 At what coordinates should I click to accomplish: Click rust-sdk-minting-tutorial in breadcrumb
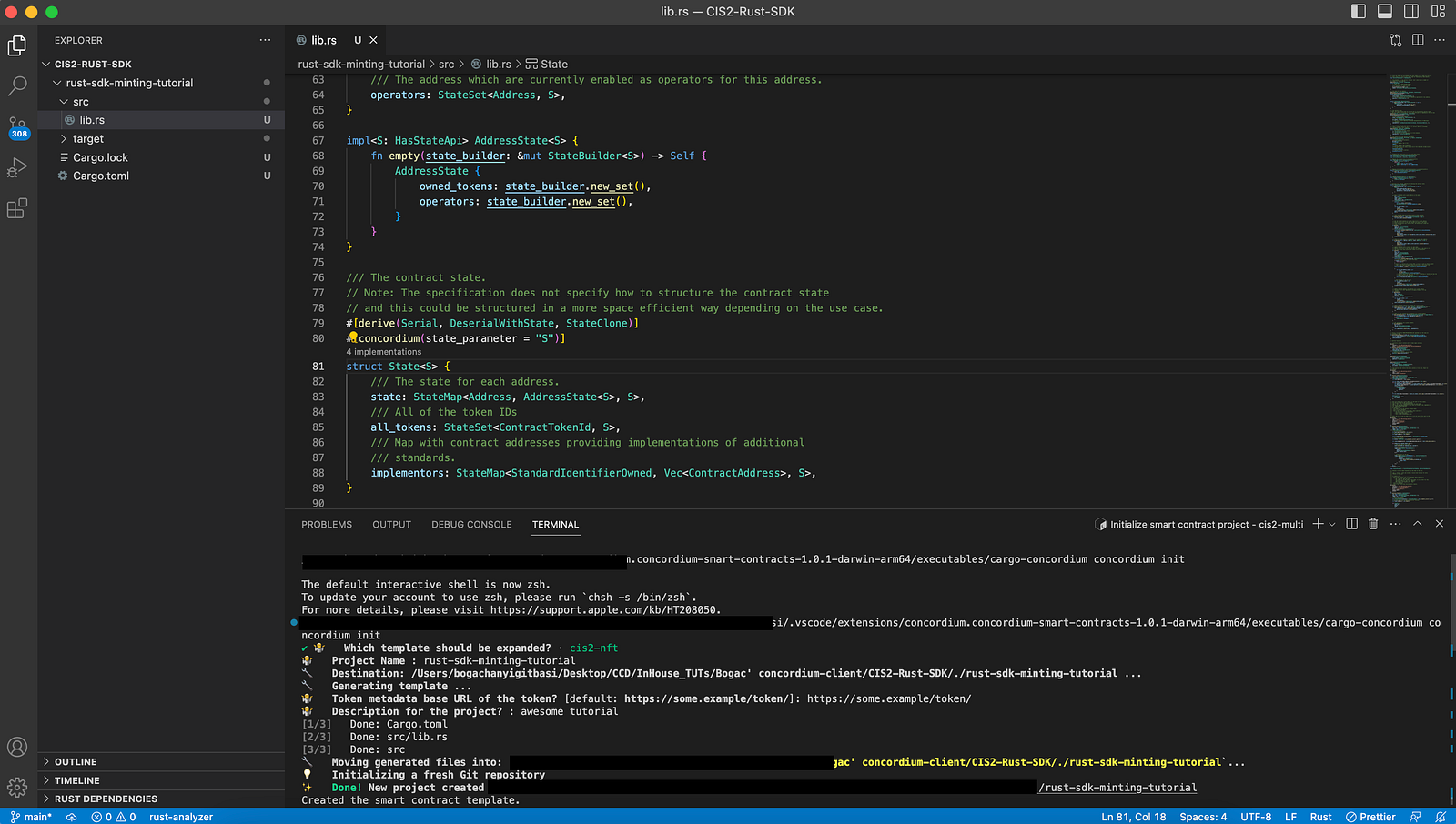click(x=361, y=65)
